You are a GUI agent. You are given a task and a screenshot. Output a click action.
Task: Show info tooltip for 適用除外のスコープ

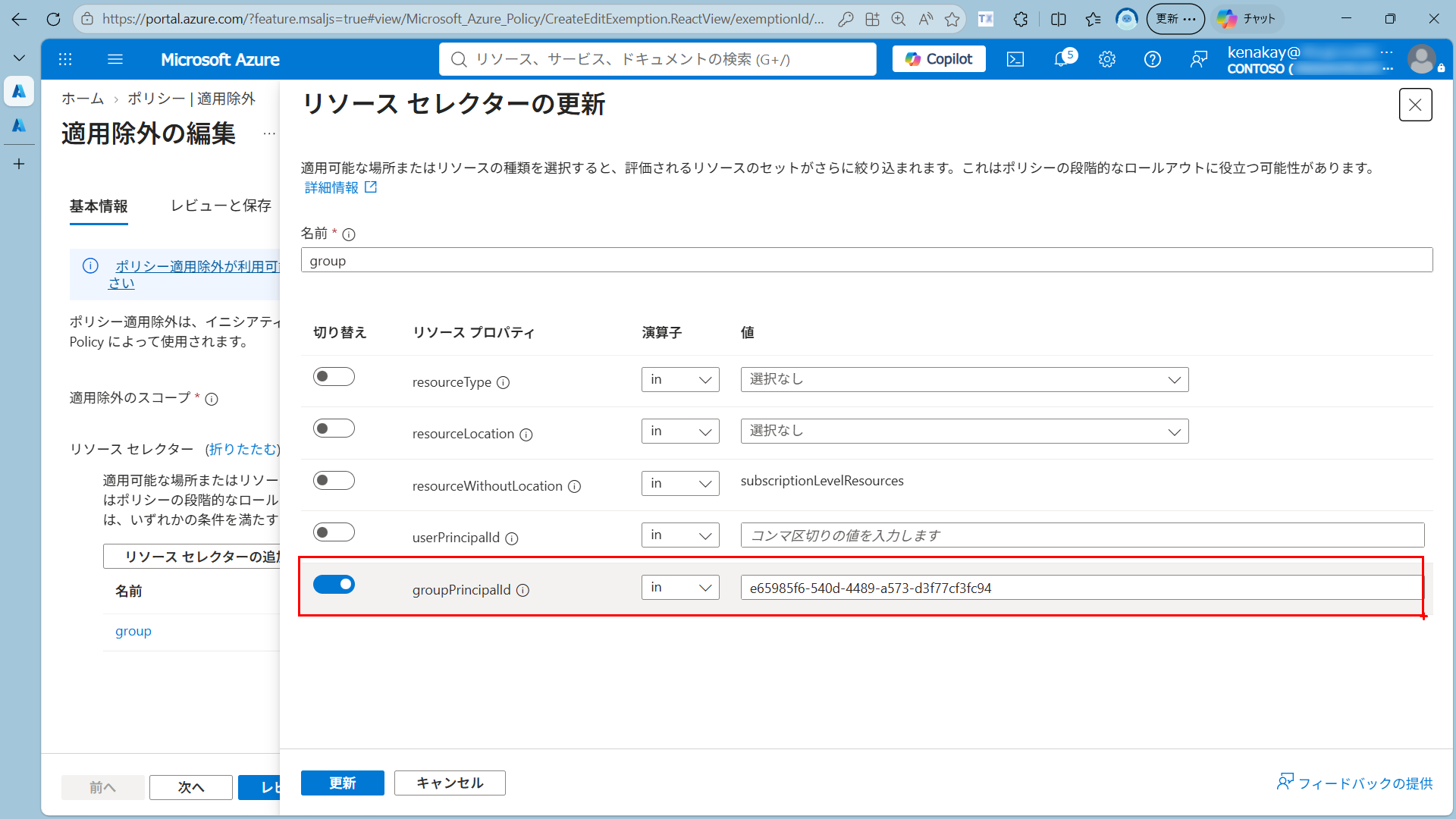point(212,399)
